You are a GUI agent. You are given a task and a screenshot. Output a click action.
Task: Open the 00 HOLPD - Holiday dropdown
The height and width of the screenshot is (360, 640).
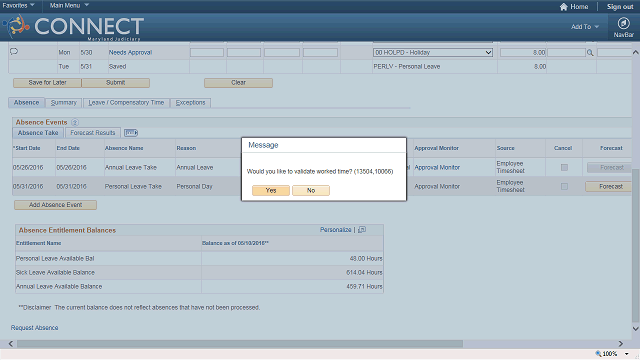[433, 52]
